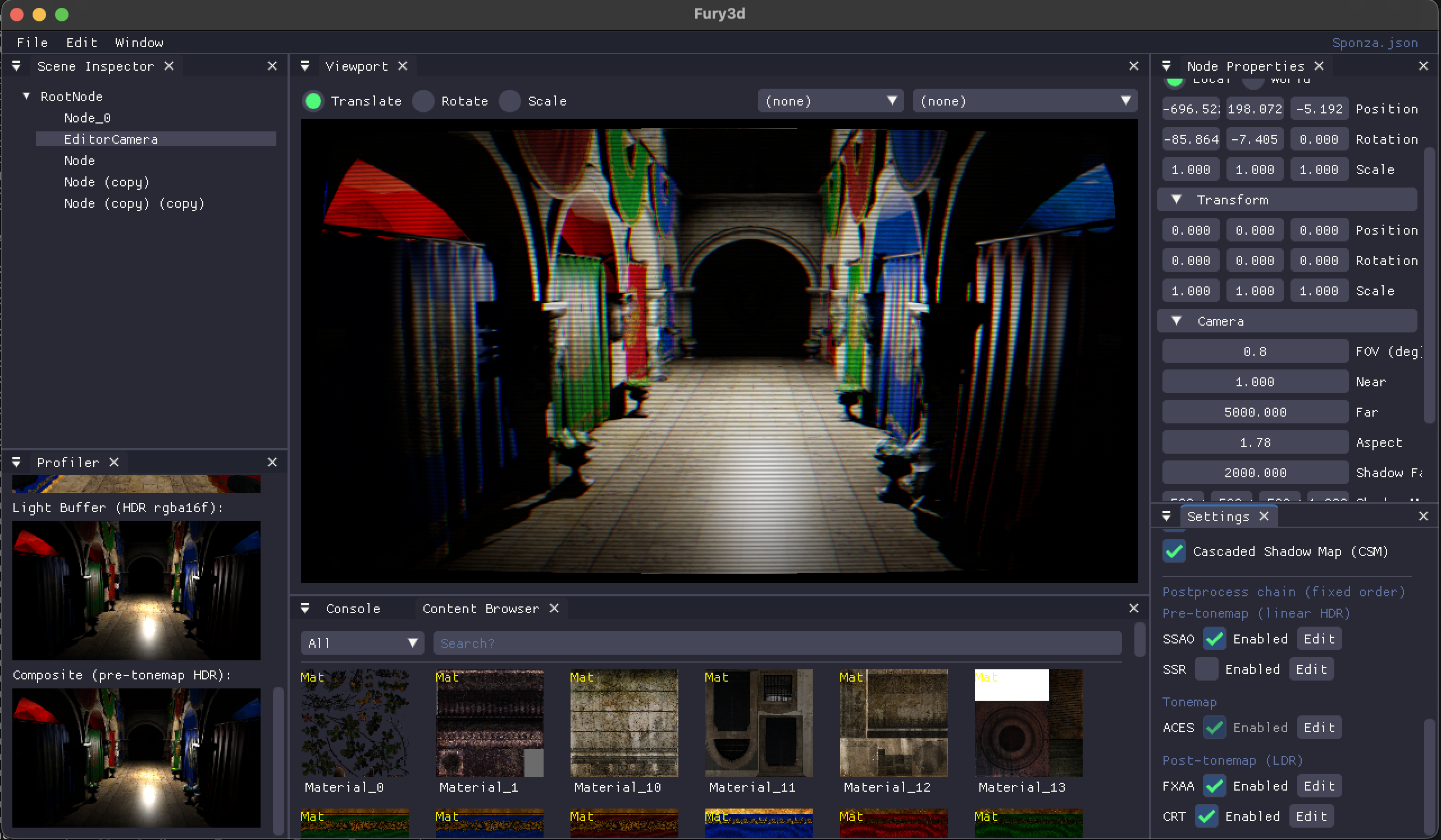Screen dimensions: 1441x840
Task: Switch to the Console tab
Action: (x=353, y=609)
